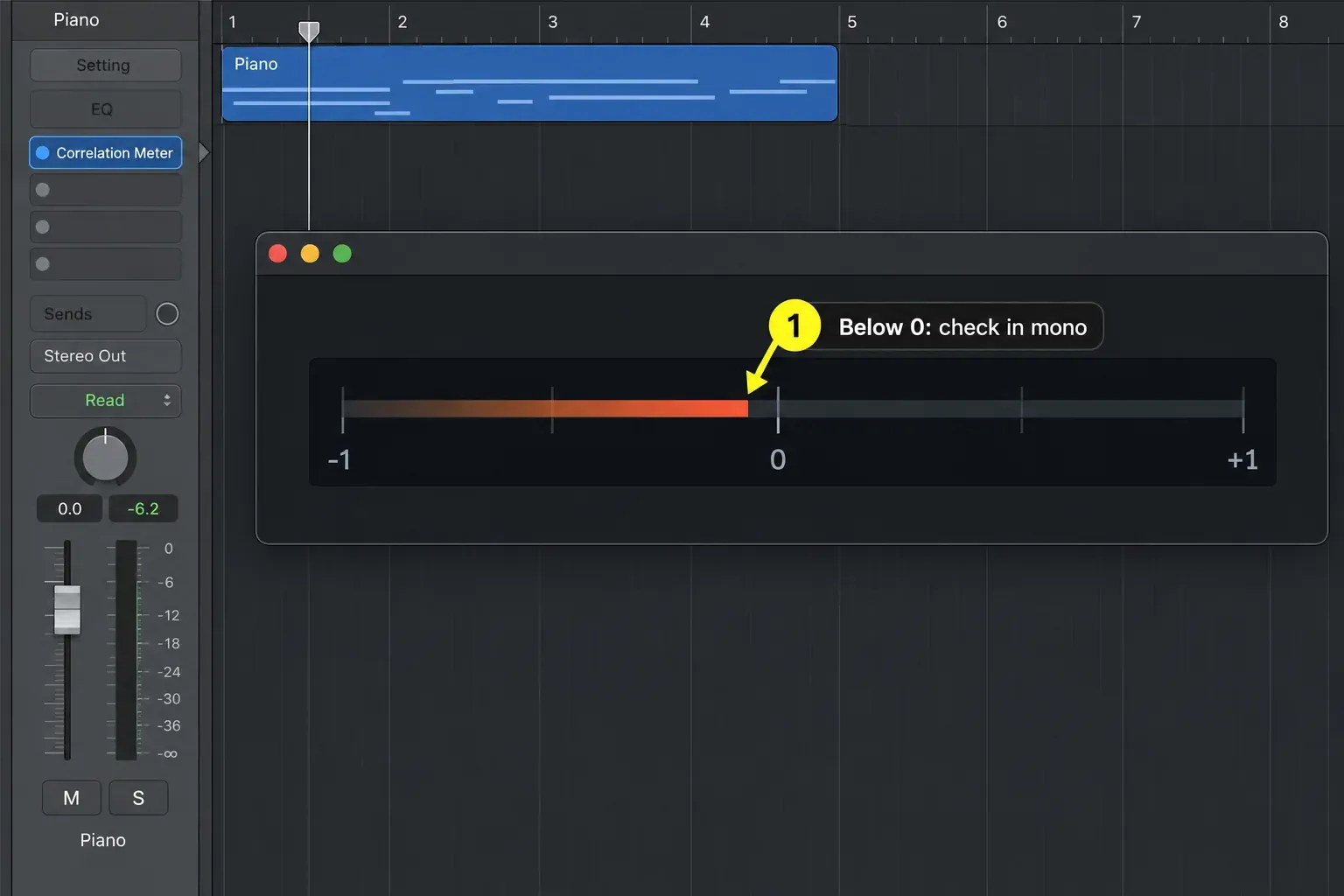Click bar 3 in the ruler
Image resolution: width=1344 pixels, height=896 pixels.
[x=553, y=22]
